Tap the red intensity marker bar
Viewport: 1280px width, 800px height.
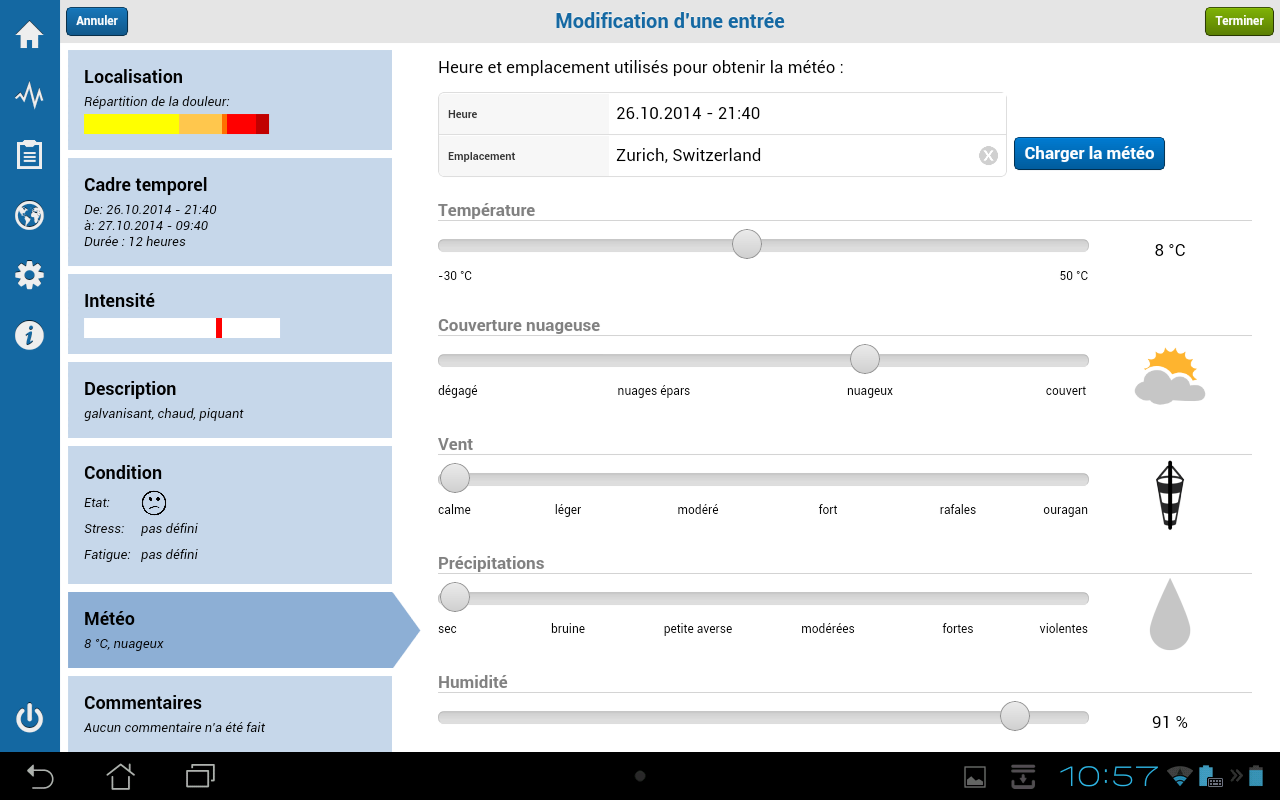(x=219, y=328)
